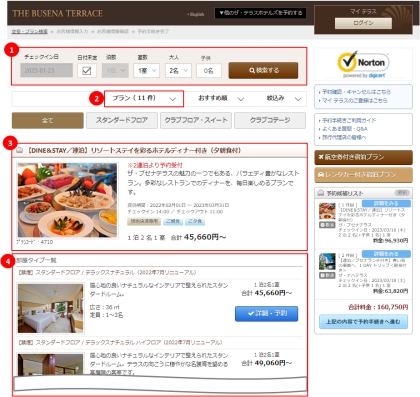Click the デラックスナチュラル room photo

click(51, 308)
